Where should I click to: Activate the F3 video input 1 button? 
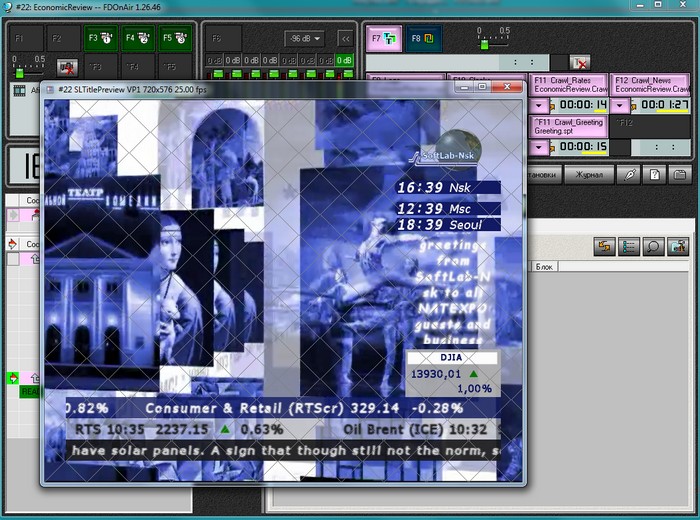click(x=100, y=38)
